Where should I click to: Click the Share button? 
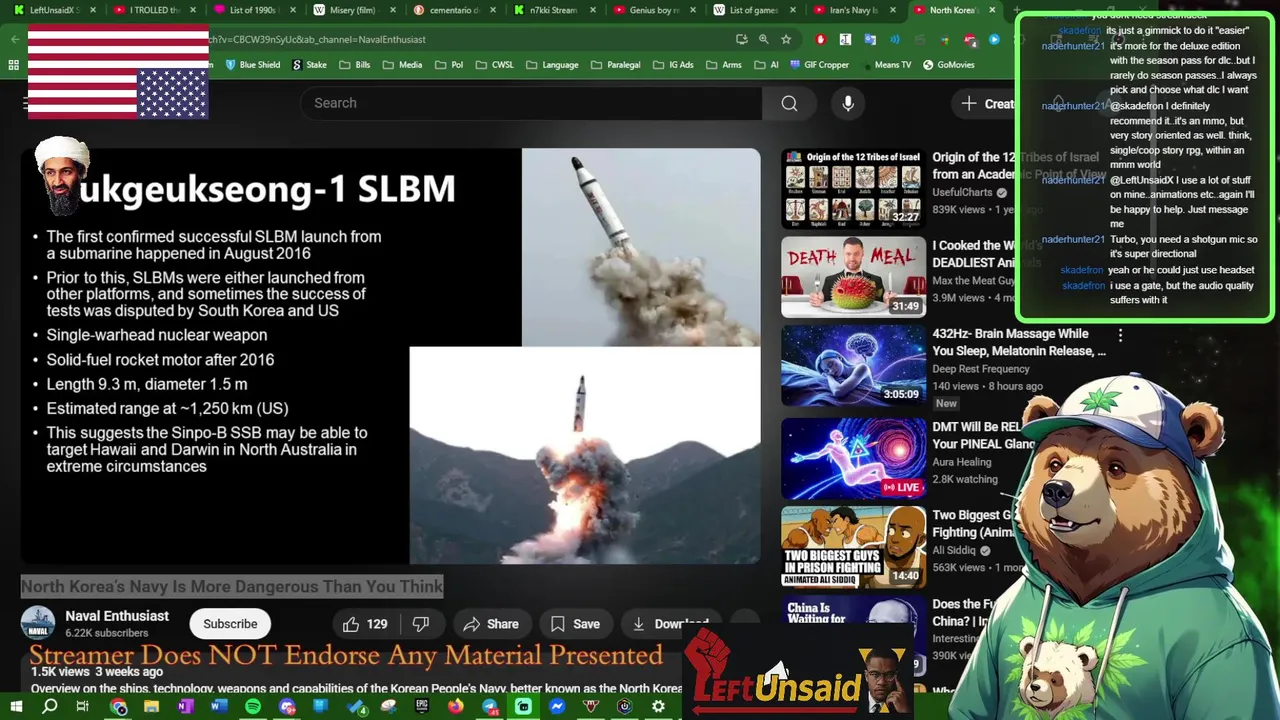(x=491, y=624)
